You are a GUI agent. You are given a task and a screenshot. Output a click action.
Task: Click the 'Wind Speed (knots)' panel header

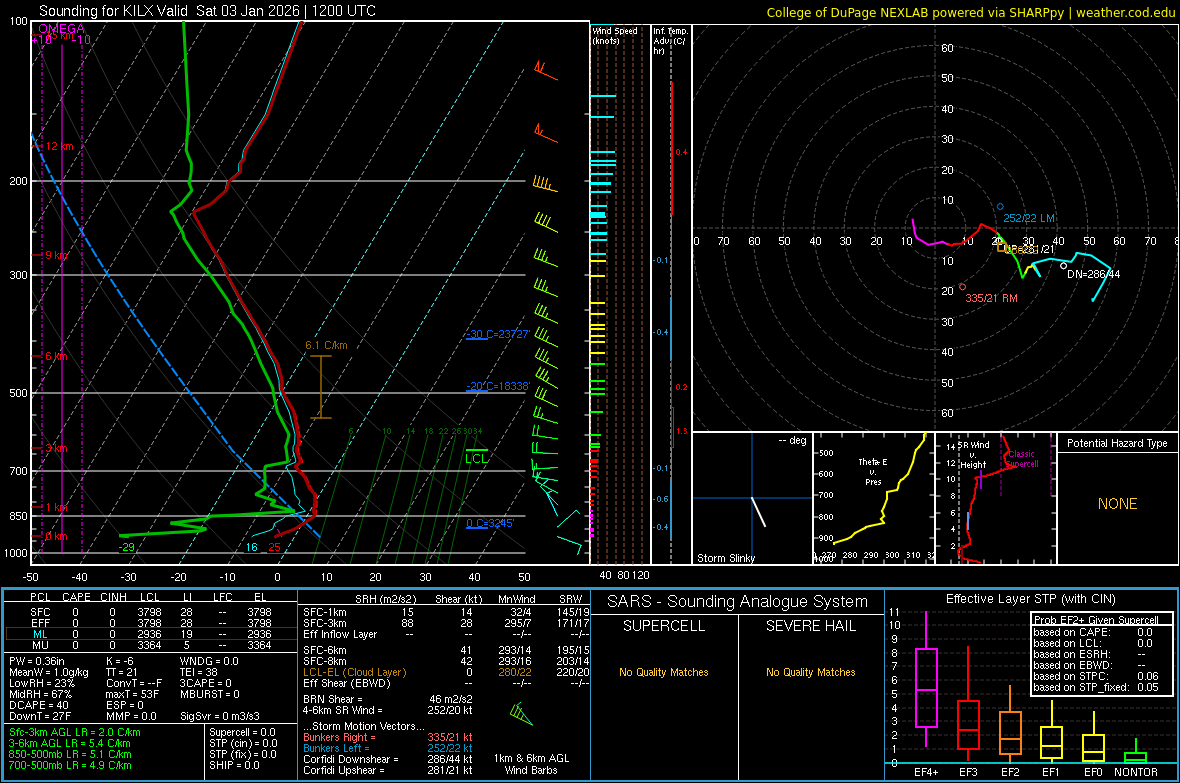615,36
